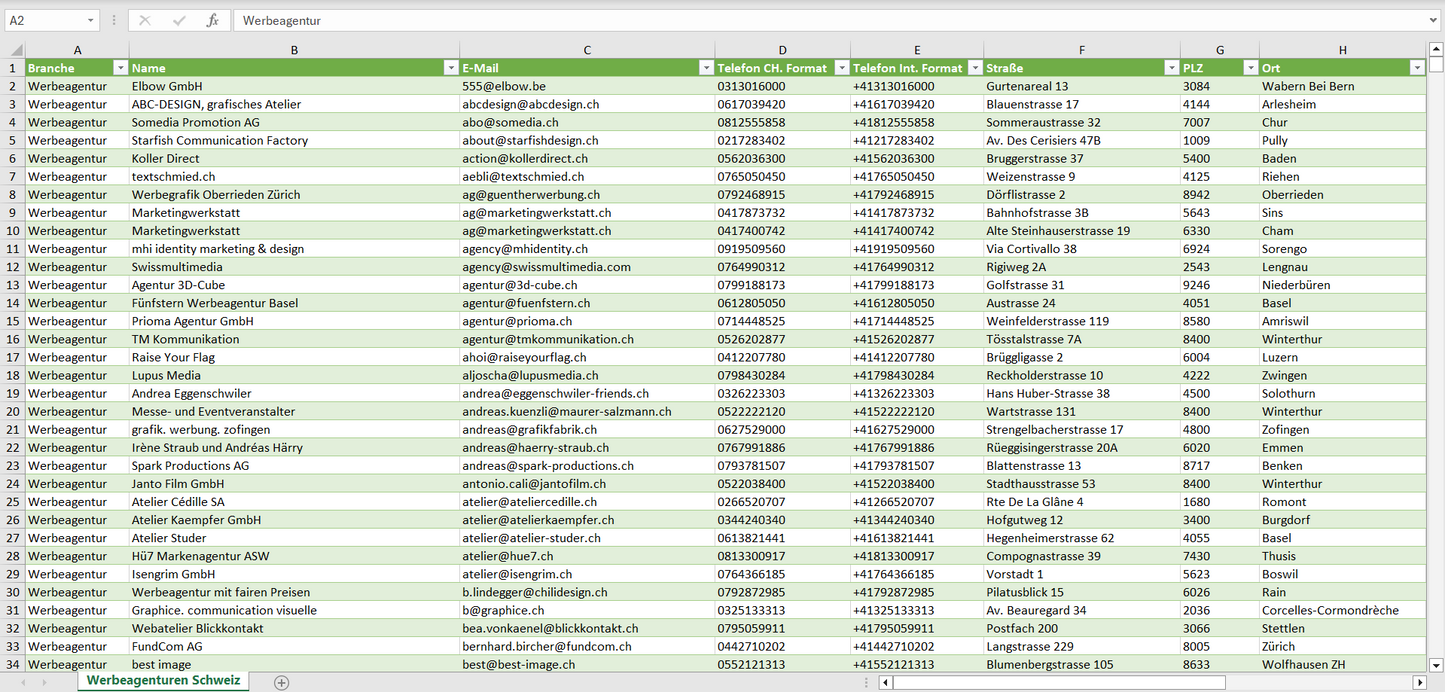Add a new sheet with plus icon

click(282, 682)
